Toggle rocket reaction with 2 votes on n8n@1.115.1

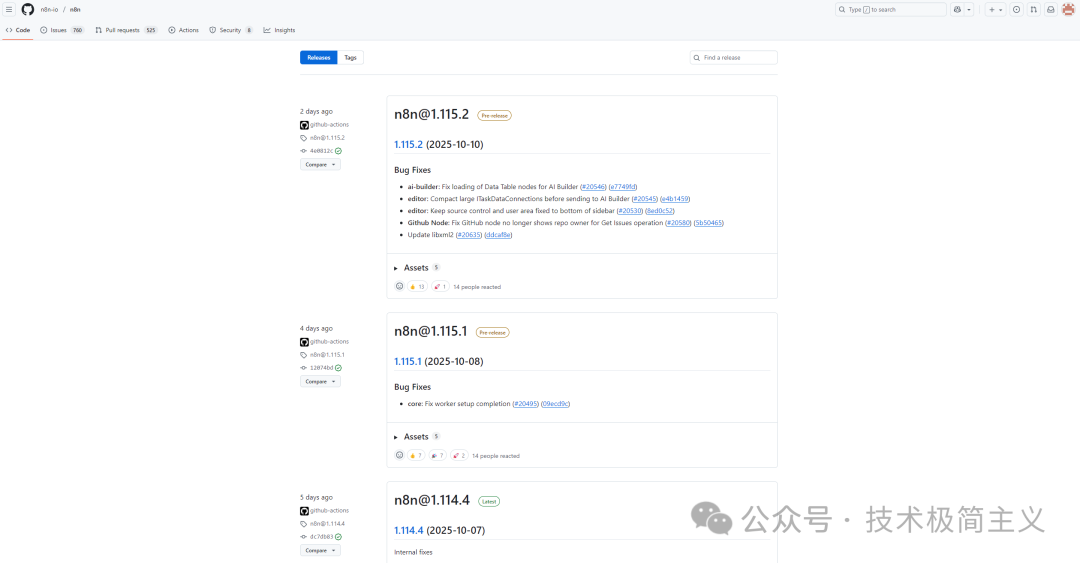[459, 455]
